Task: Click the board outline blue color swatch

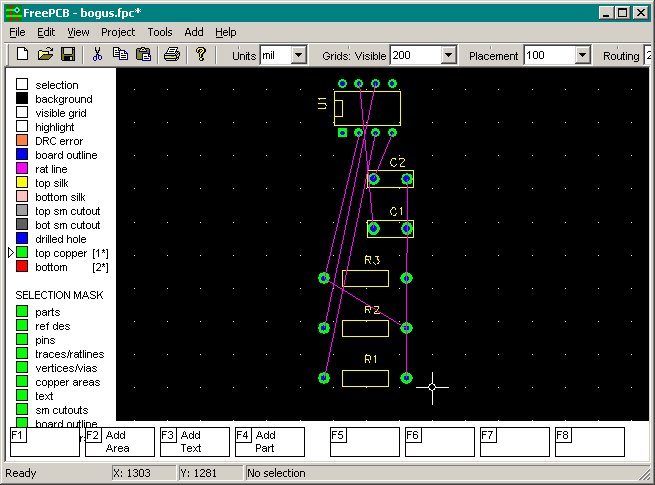Action: tap(22, 155)
